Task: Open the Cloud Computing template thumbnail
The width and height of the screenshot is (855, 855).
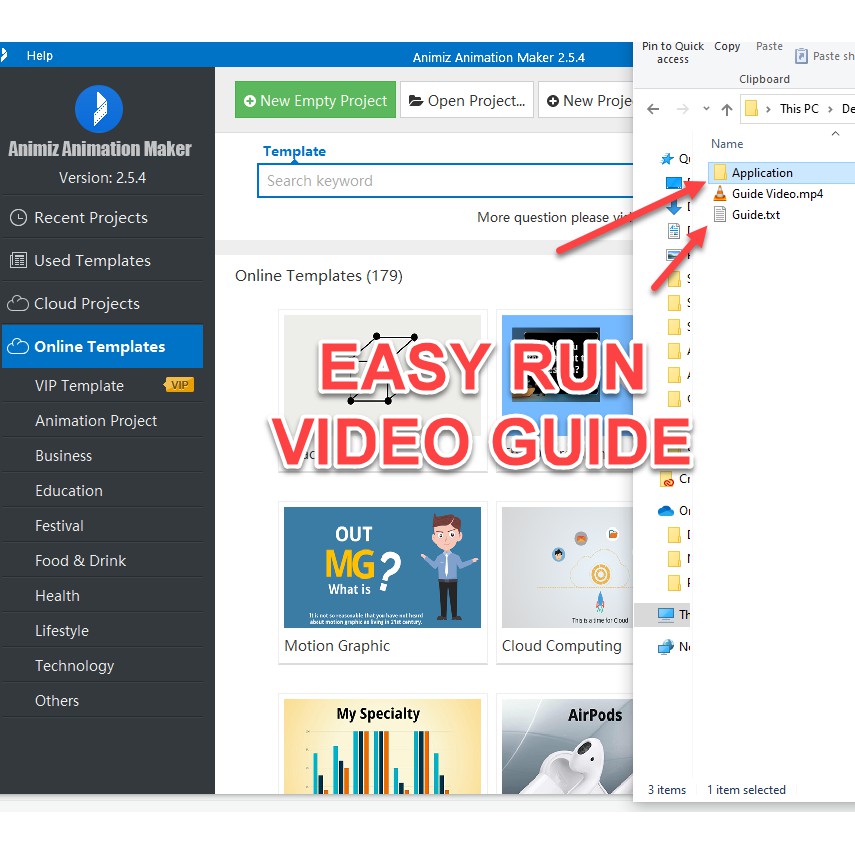Action: point(567,567)
